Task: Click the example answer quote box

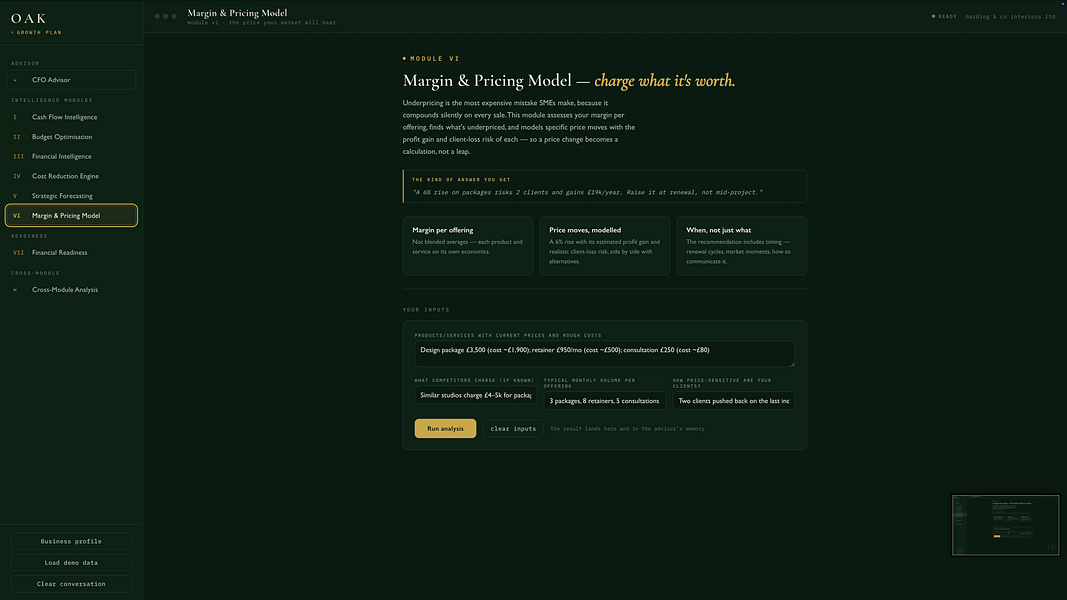Action: coord(604,186)
